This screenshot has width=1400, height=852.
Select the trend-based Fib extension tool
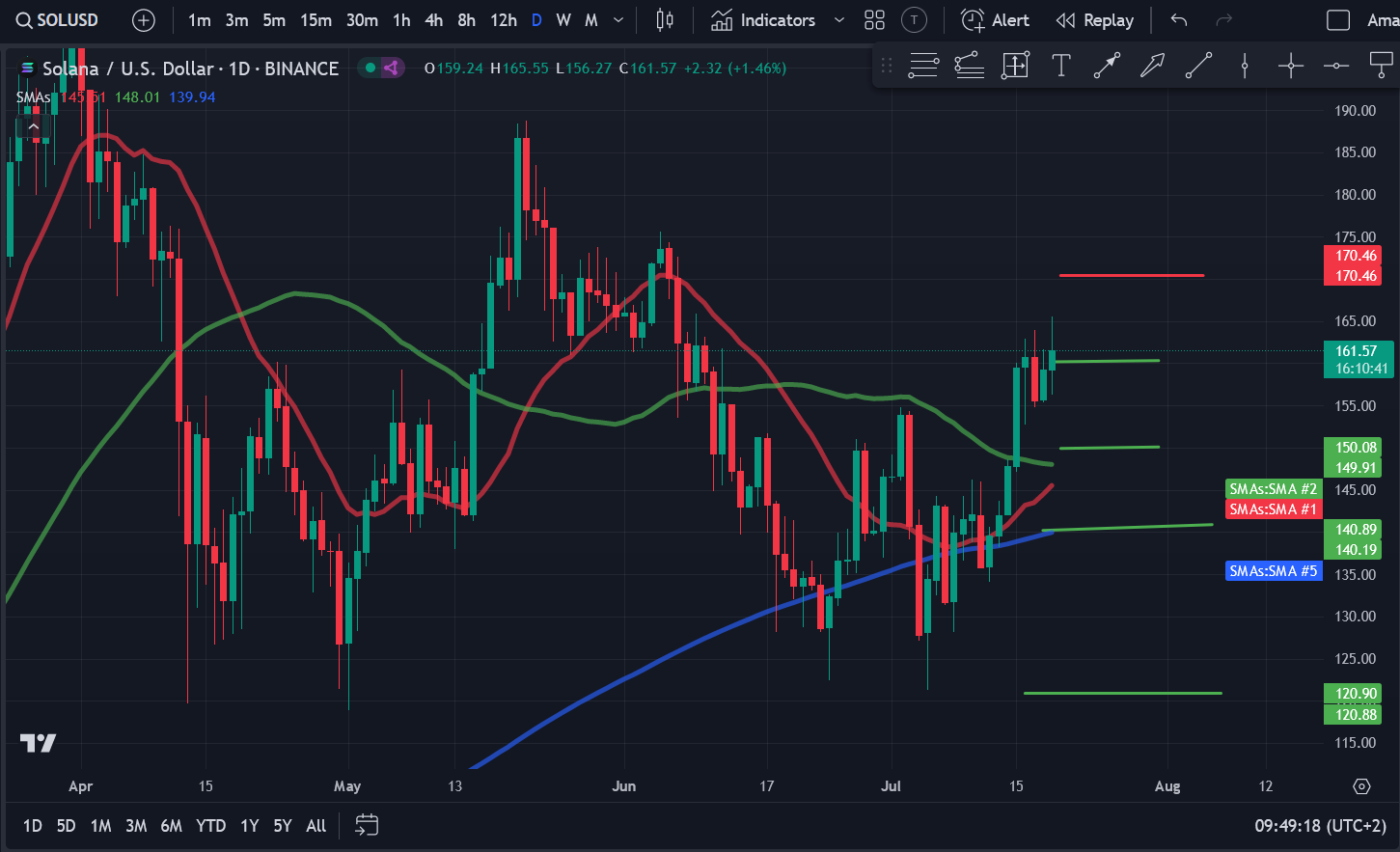969,66
